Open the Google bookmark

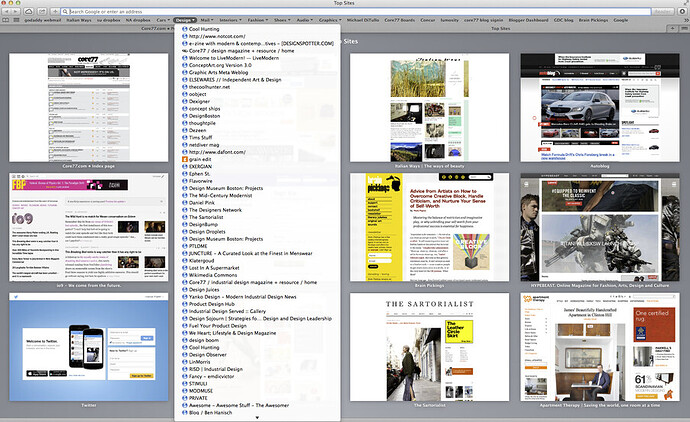coord(620,20)
